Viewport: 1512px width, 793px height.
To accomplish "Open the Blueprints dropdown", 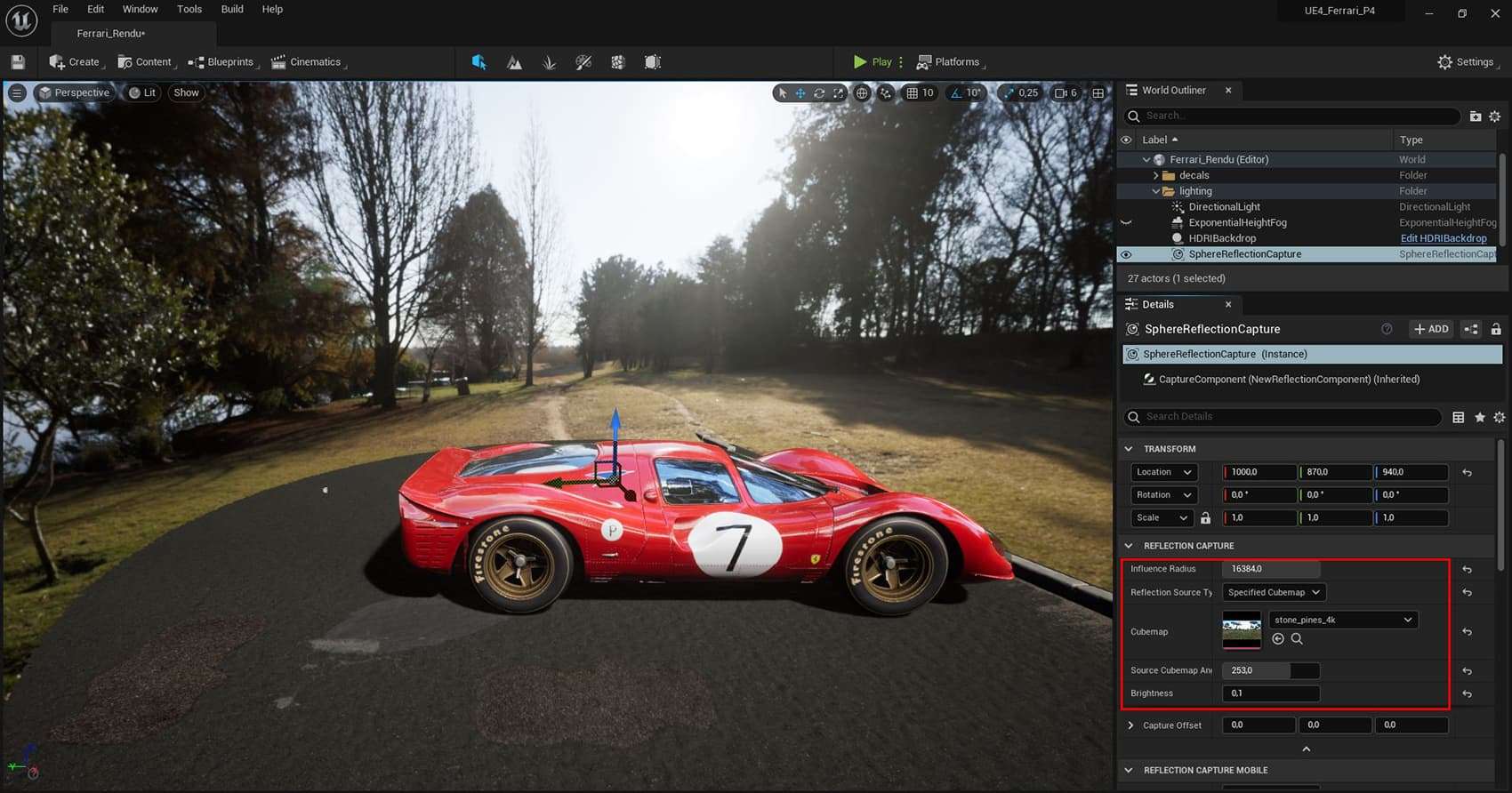I will pos(222,62).
